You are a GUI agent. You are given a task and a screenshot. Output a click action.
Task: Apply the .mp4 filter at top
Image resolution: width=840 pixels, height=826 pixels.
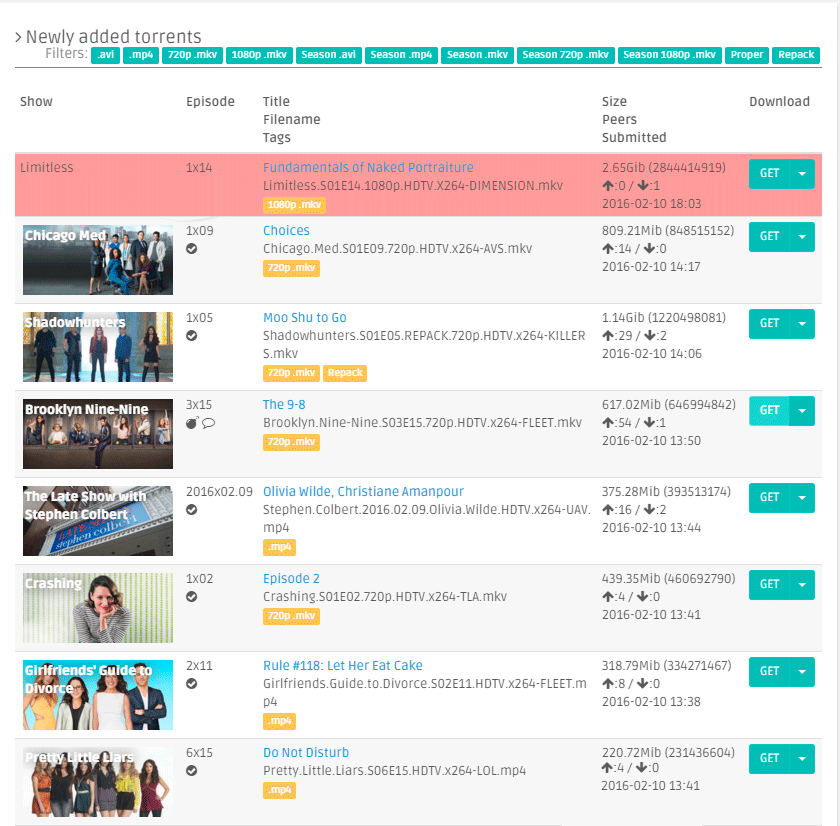pyautogui.click(x=141, y=55)
